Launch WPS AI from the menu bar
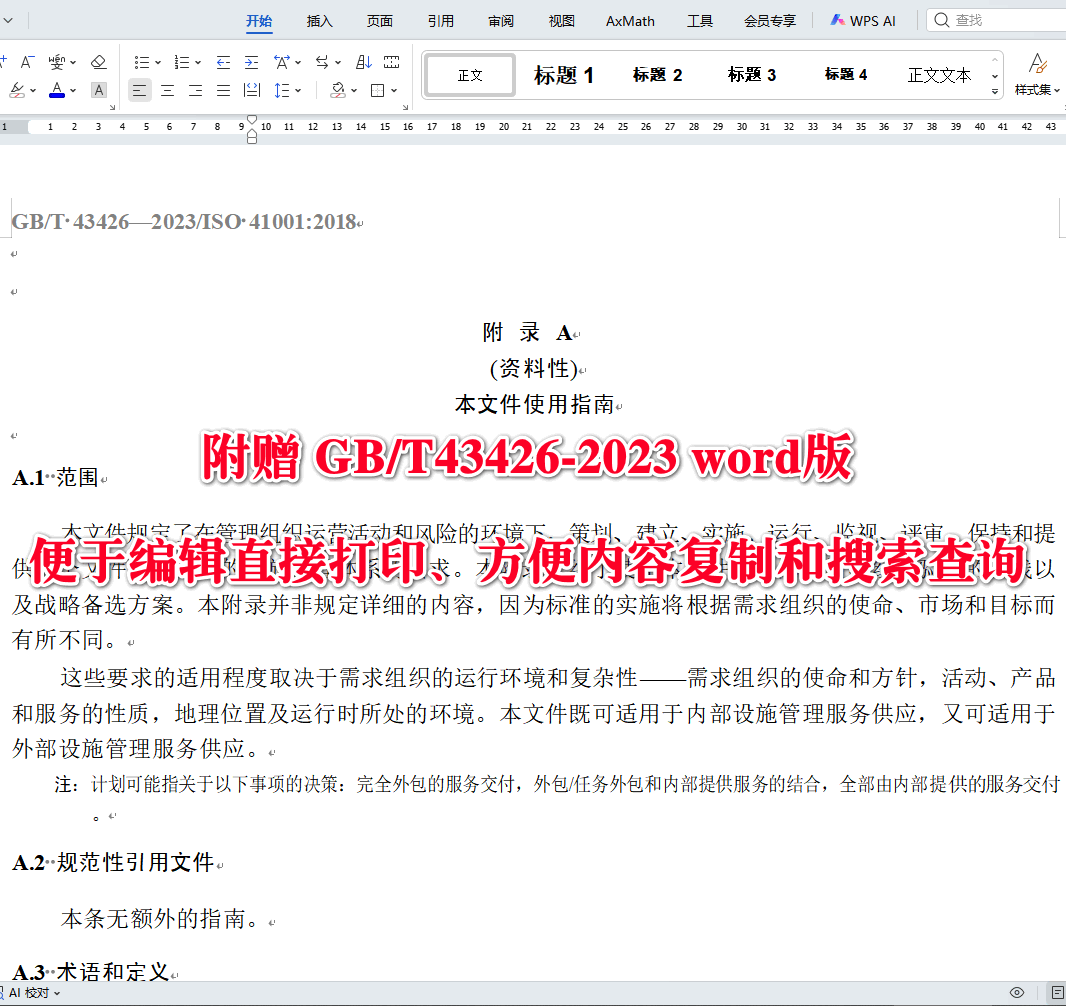 (x=862, y=20)
